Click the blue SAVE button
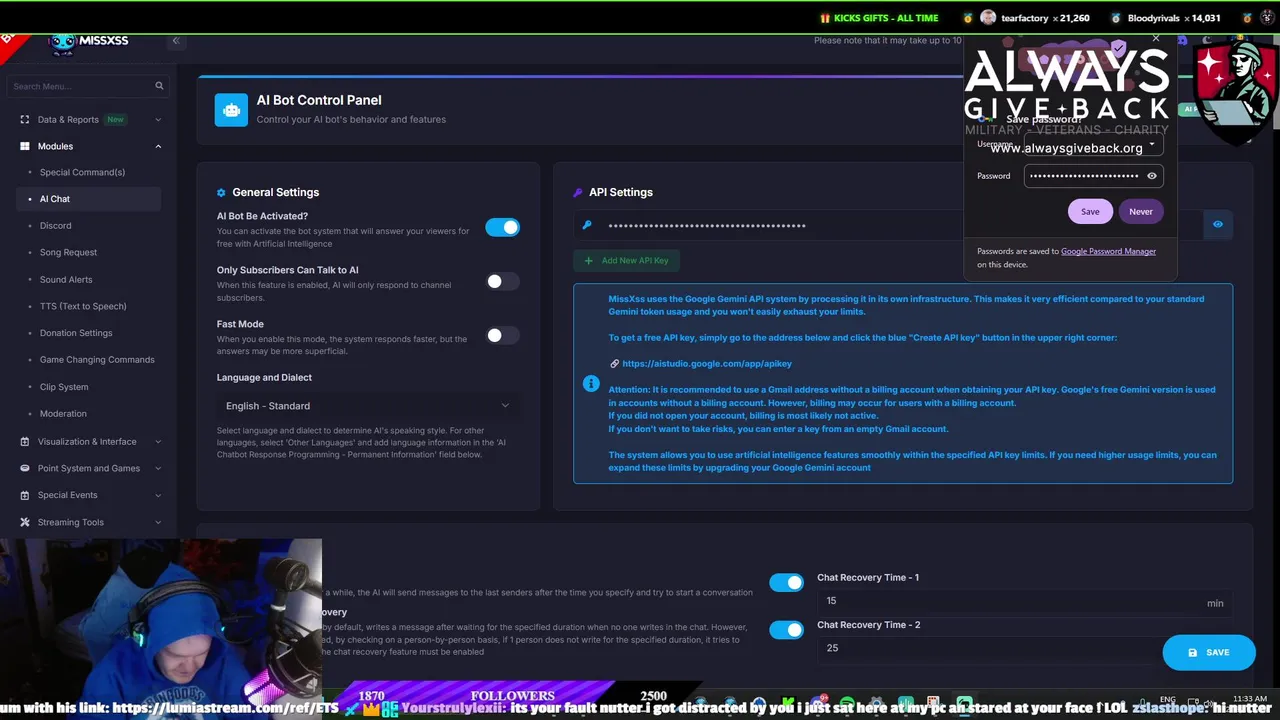Screen dimensions: 1280x720 point(1209,652)
